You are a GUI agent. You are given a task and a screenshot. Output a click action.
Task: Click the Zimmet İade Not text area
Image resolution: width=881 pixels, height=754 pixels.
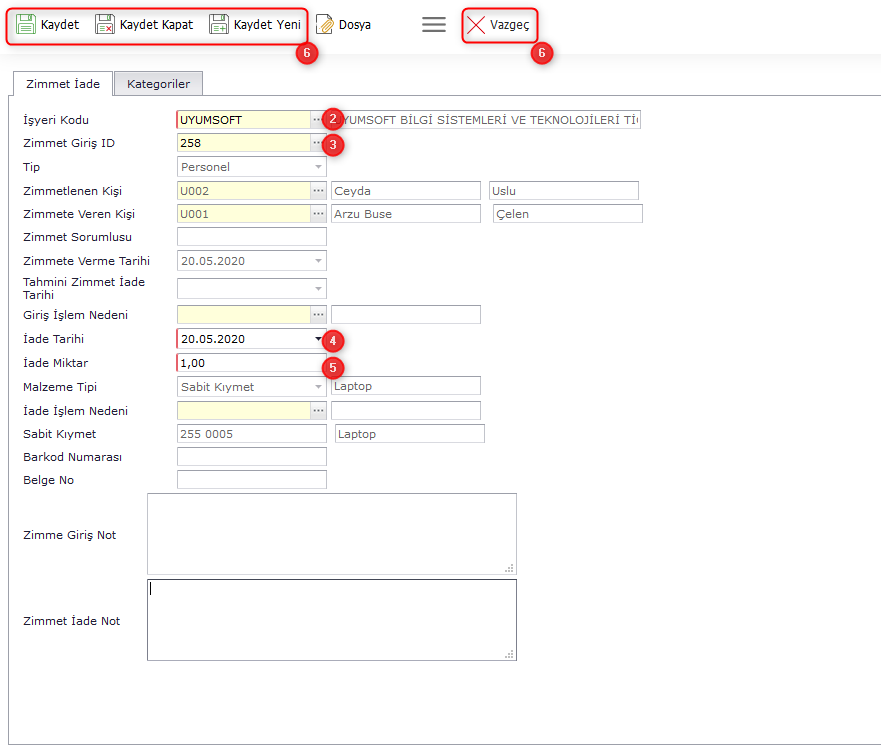point(331,619)
